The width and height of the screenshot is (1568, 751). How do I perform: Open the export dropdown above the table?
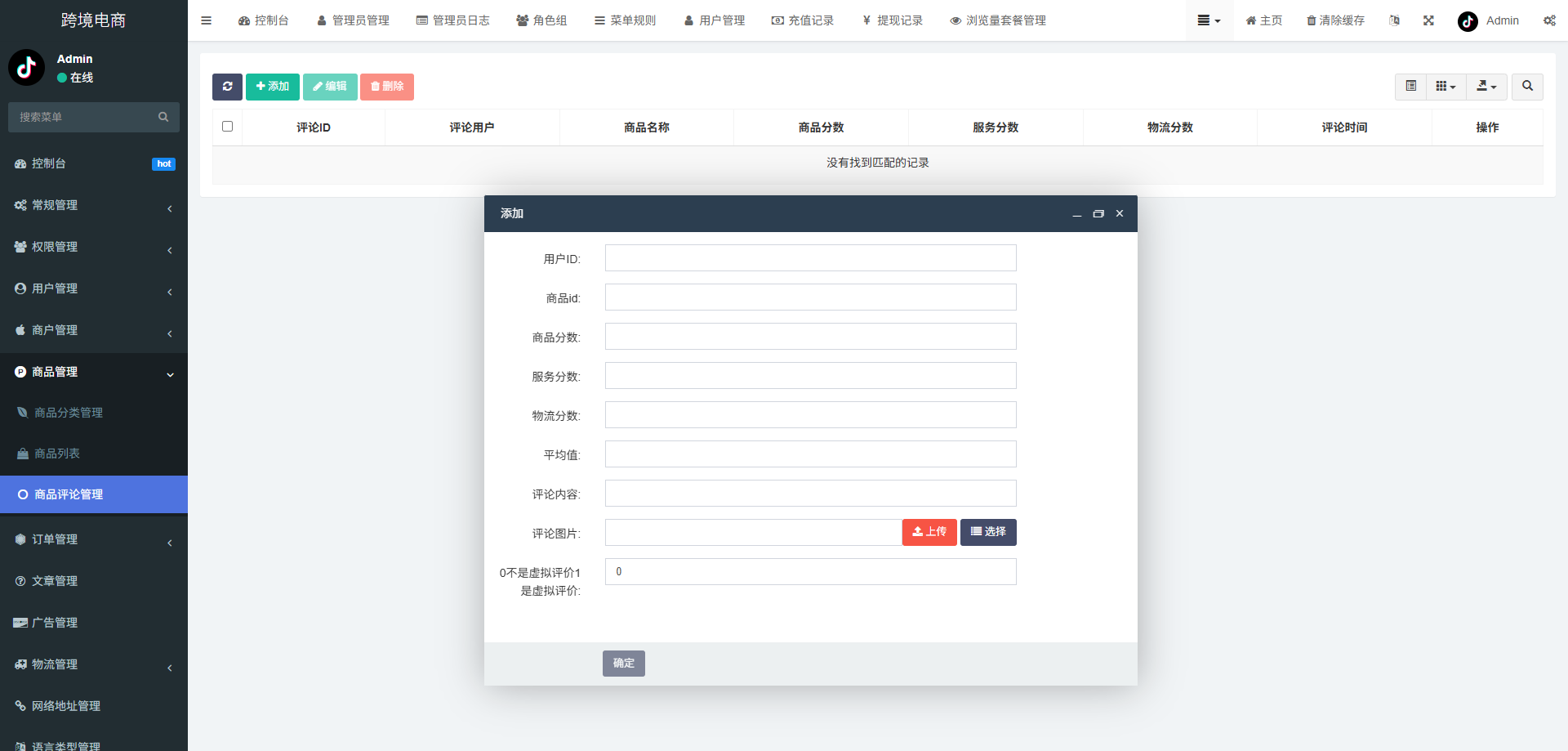click(x=1486, y=87)
